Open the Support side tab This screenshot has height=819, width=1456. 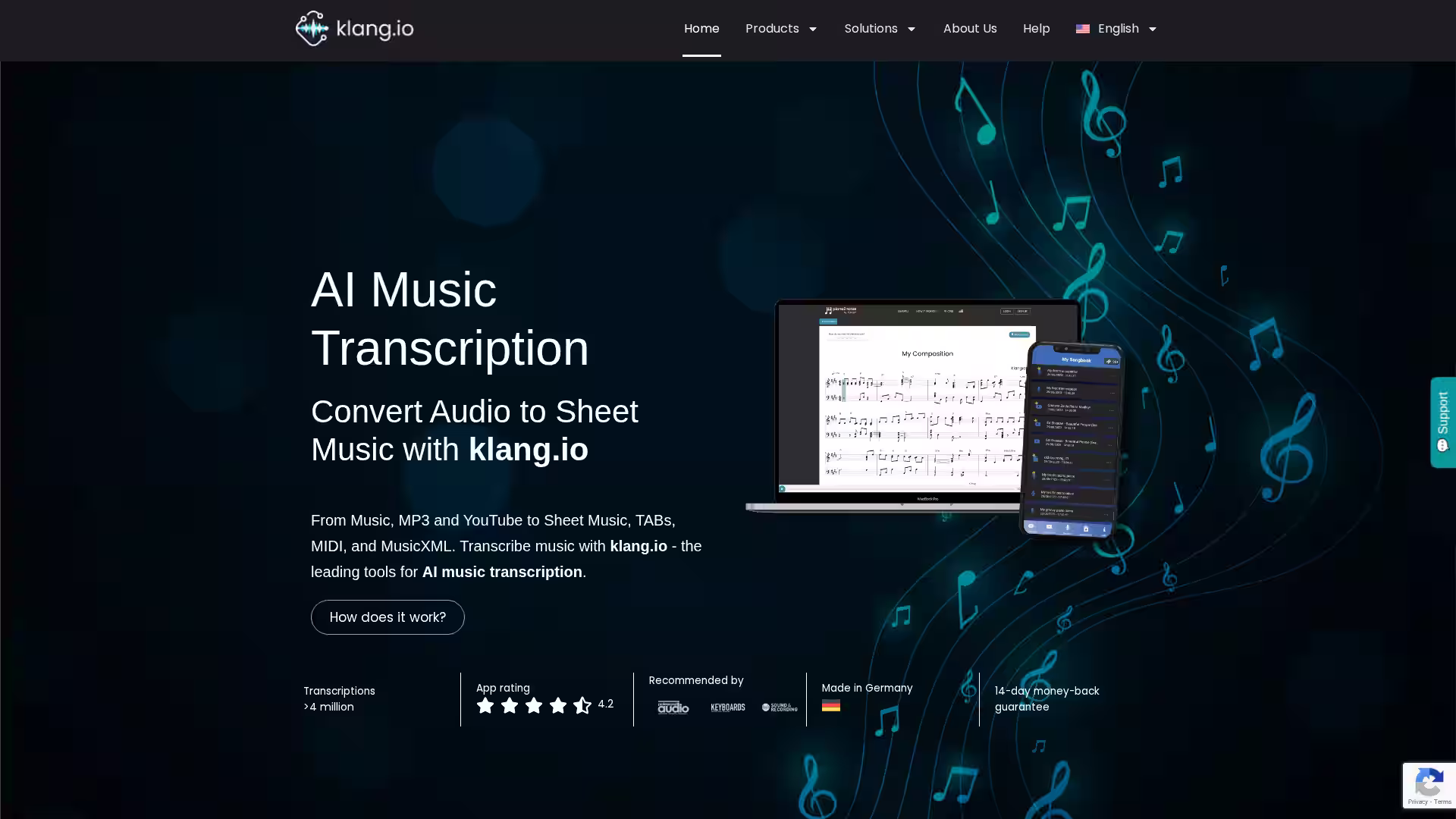(x=1442, y=422)
